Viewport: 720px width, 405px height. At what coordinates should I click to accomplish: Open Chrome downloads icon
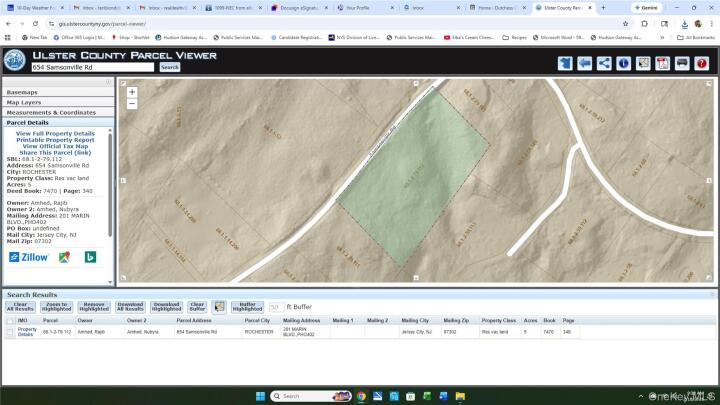(x=684, y=24)
